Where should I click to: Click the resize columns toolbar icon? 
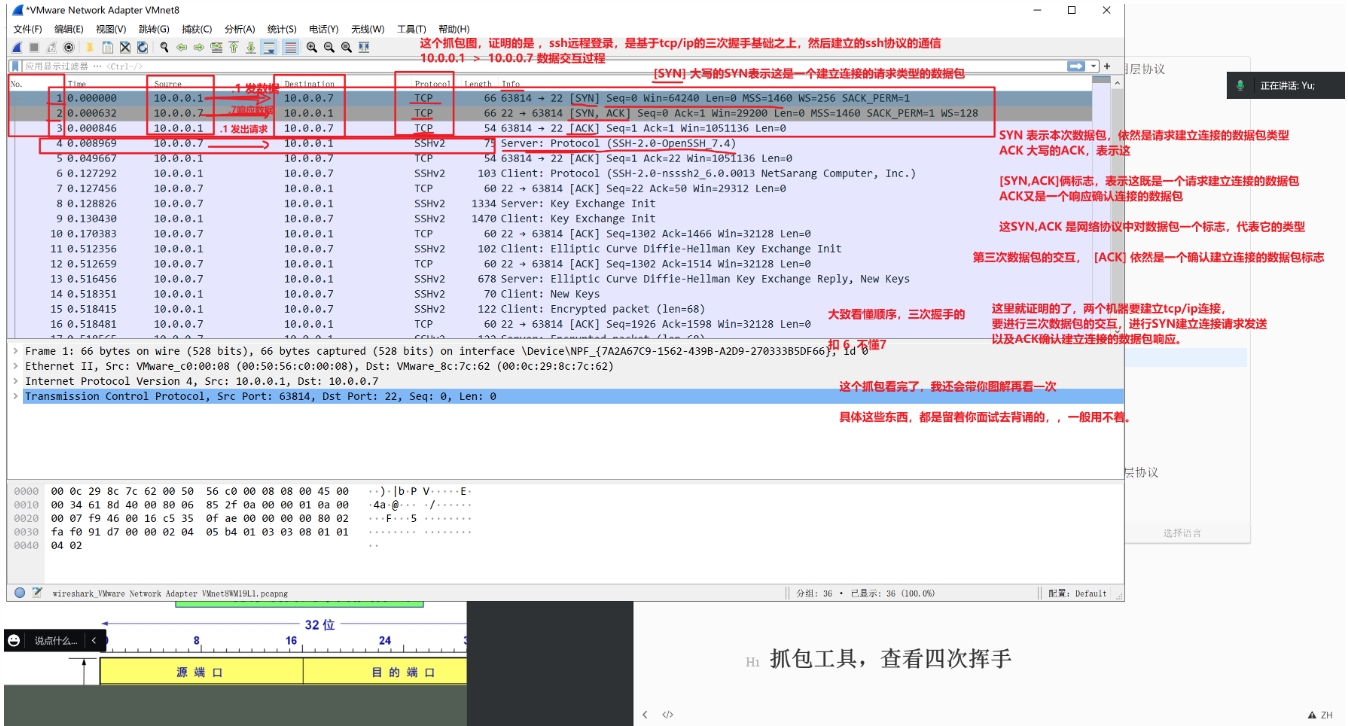364,47
